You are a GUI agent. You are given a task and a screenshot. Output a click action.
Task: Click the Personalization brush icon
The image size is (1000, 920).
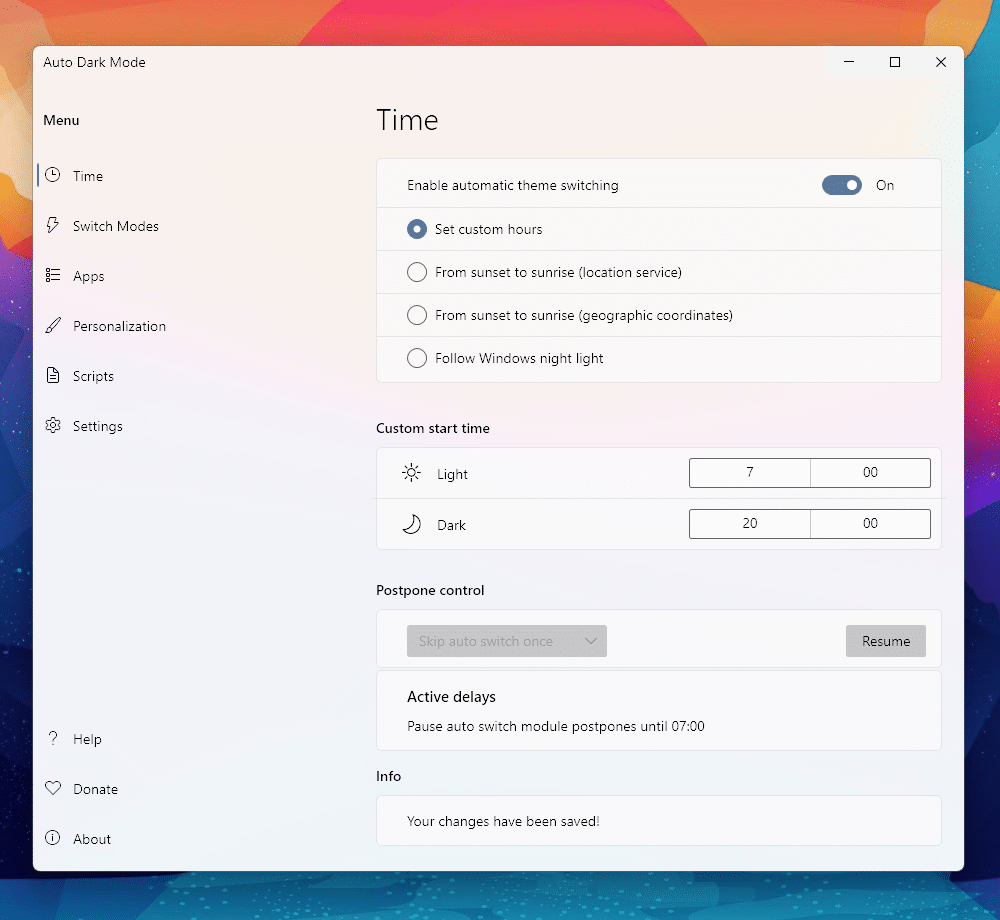tap(52, 325)
